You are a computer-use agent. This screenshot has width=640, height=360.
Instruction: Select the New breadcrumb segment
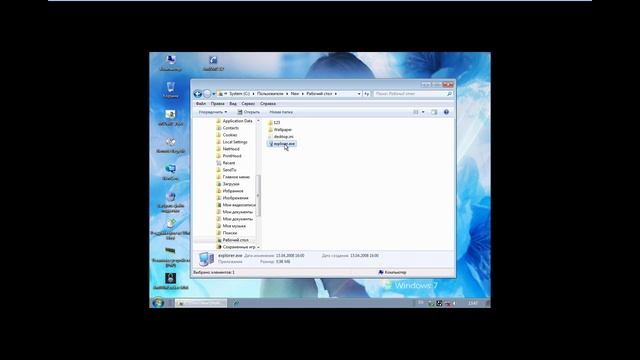295,94
